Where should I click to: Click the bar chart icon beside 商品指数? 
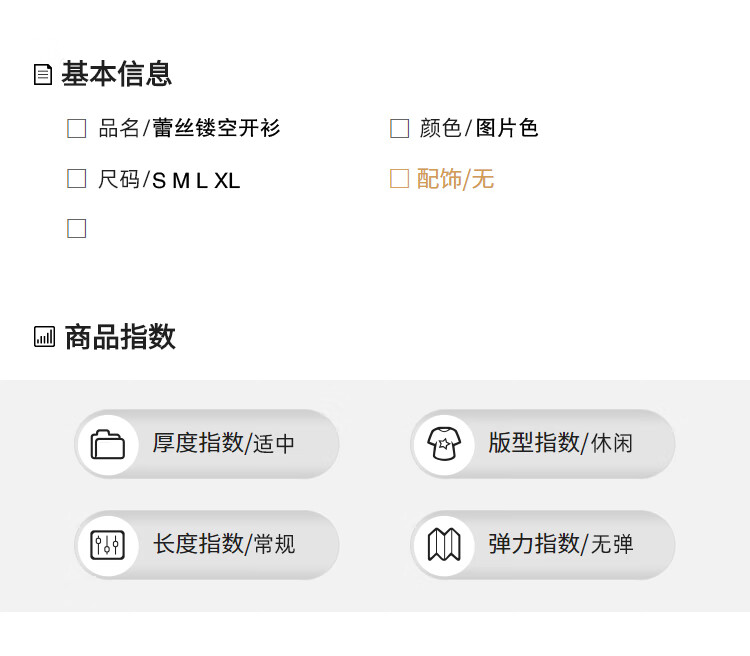(x=44, y=337)
